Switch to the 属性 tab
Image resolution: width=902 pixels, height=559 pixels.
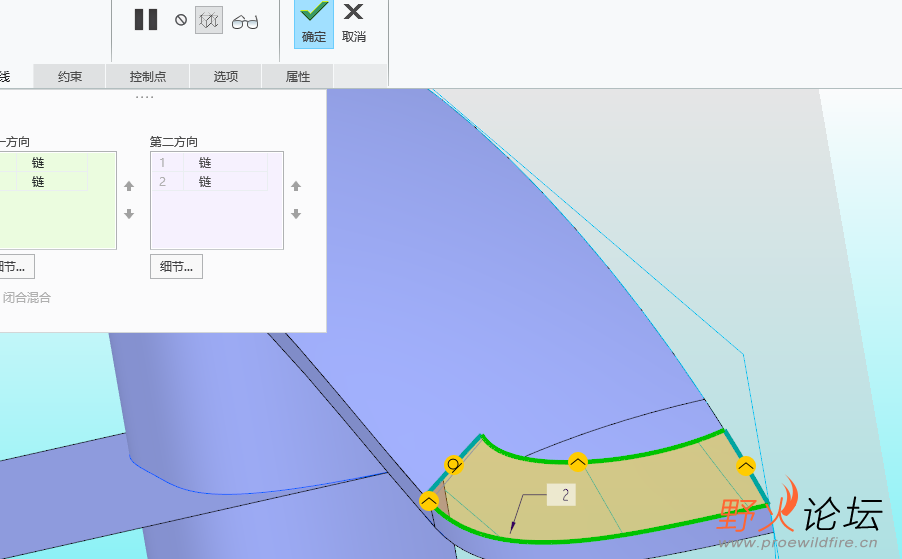pos(298,76)
